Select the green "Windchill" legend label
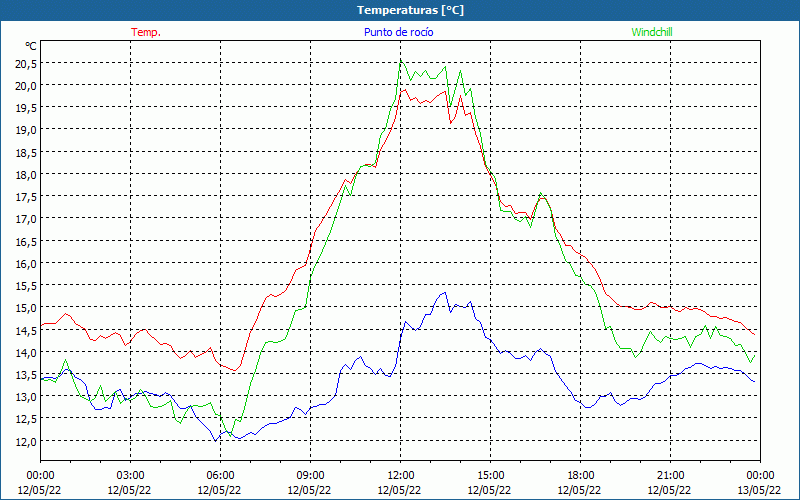Viewport: 800px width, 500px height. click(x=652, y=32)
